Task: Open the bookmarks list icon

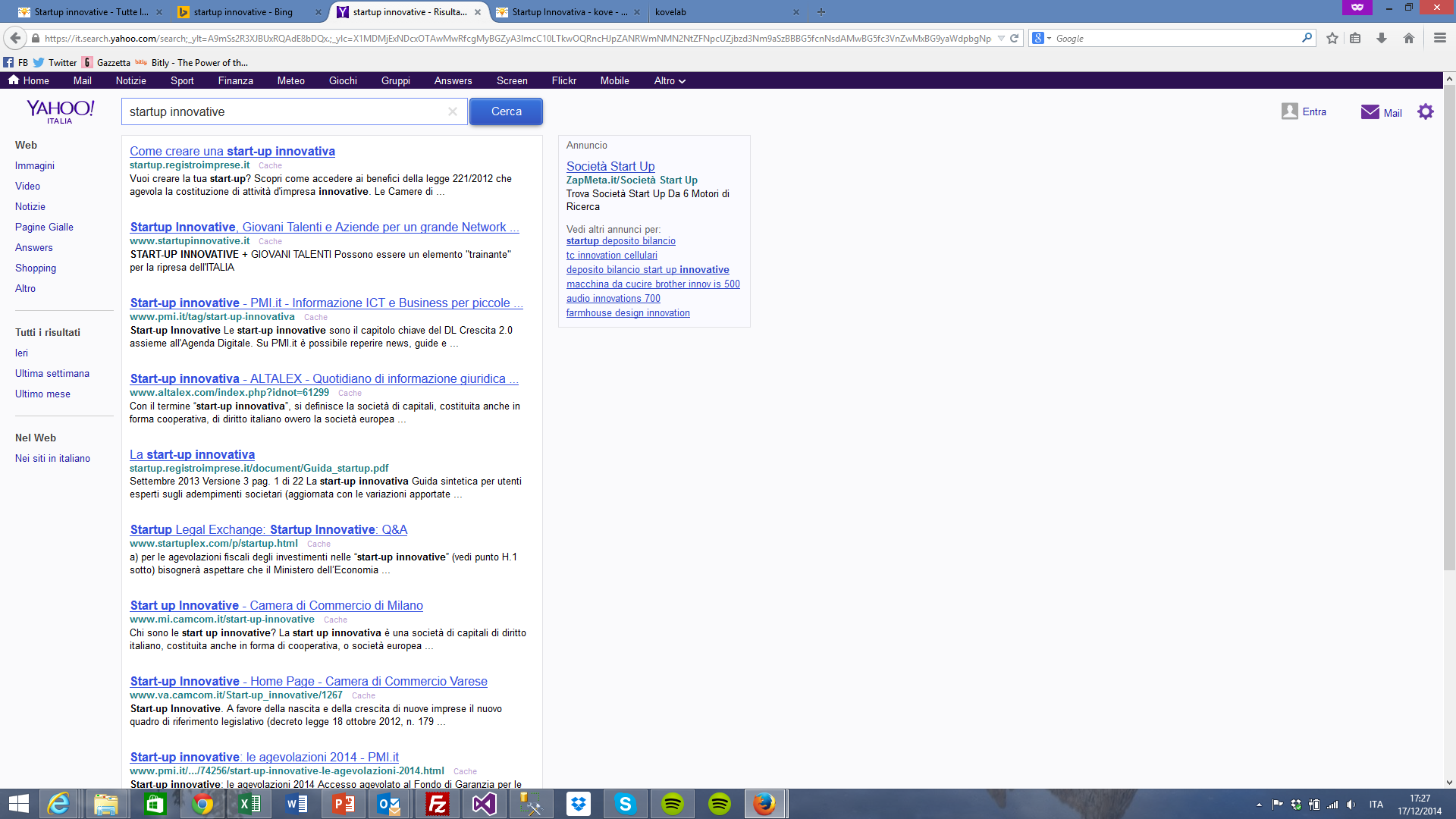Action: 1355,38
